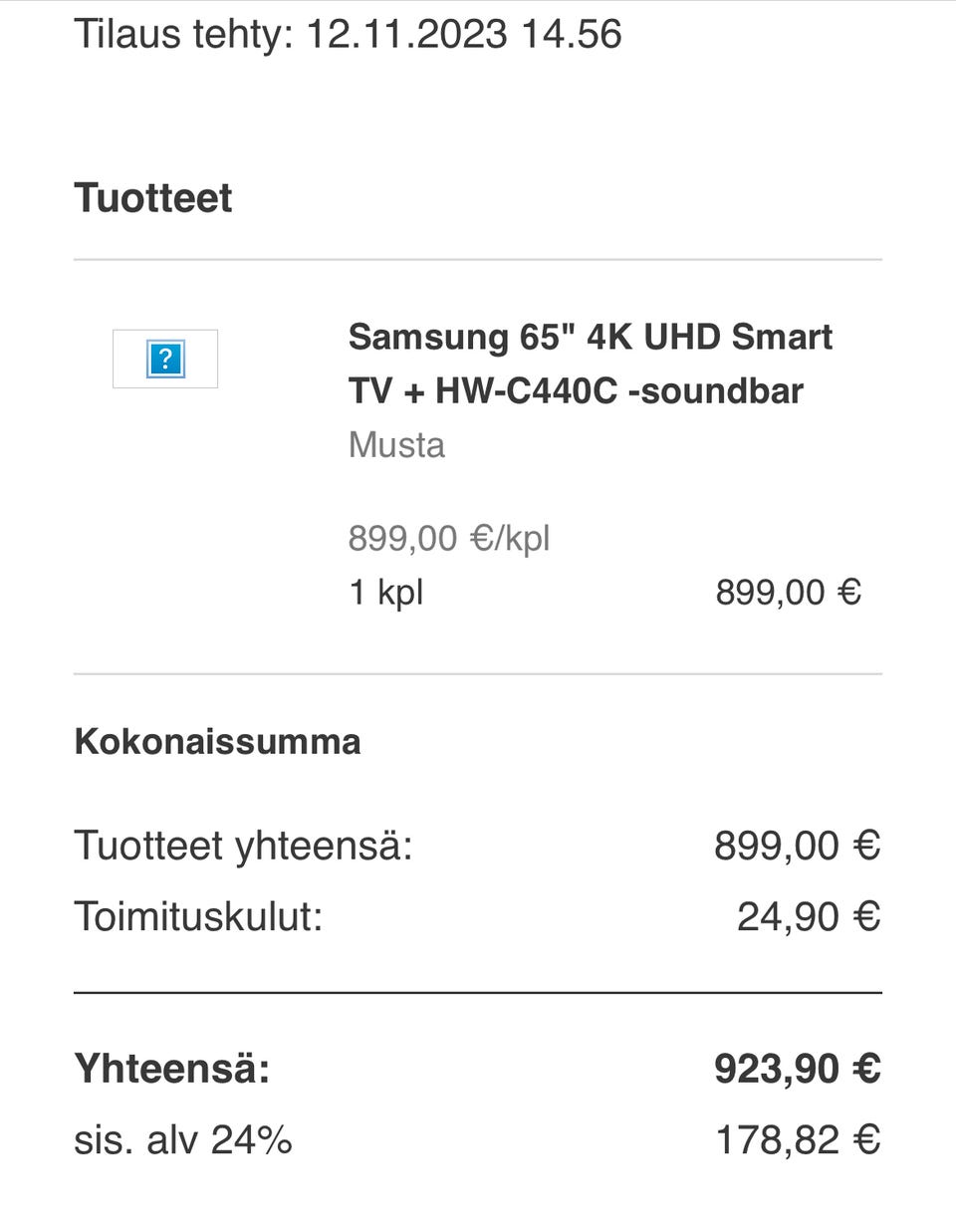Image resolution: width=956 pixels, height=1232 pixels.
Task: Click the dark divider line above Yhteensä
Action: click(x=478, y=993)
